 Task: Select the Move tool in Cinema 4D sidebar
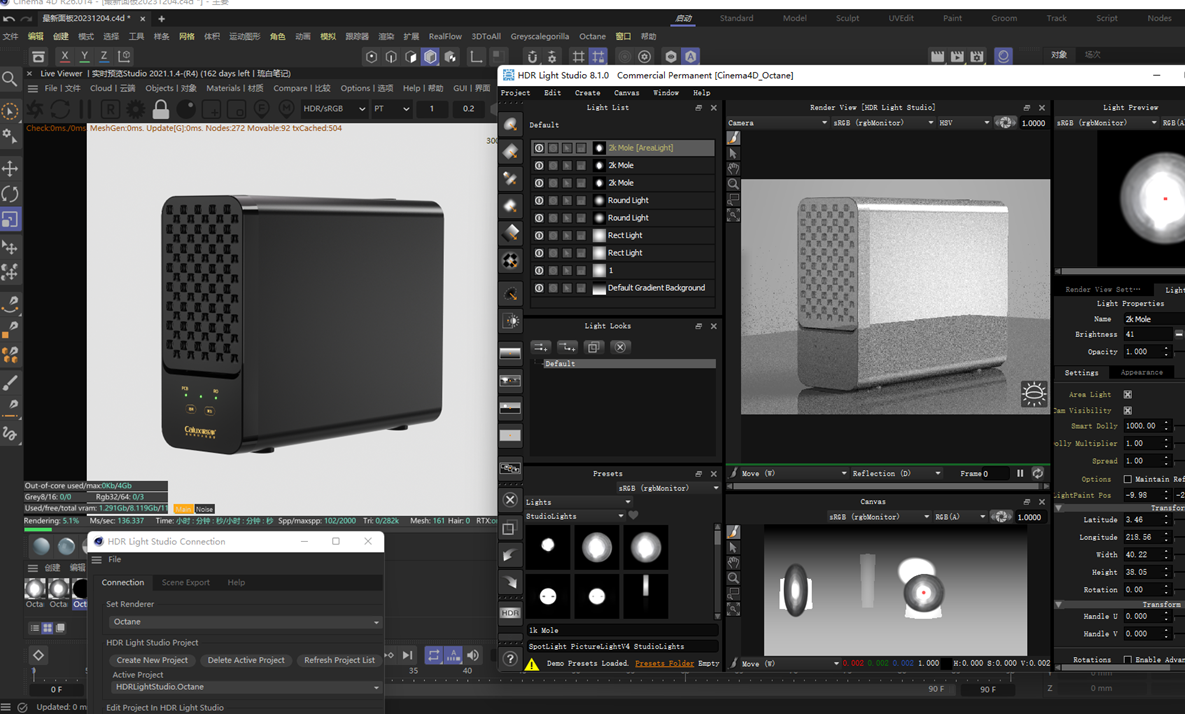pos(11,168)
